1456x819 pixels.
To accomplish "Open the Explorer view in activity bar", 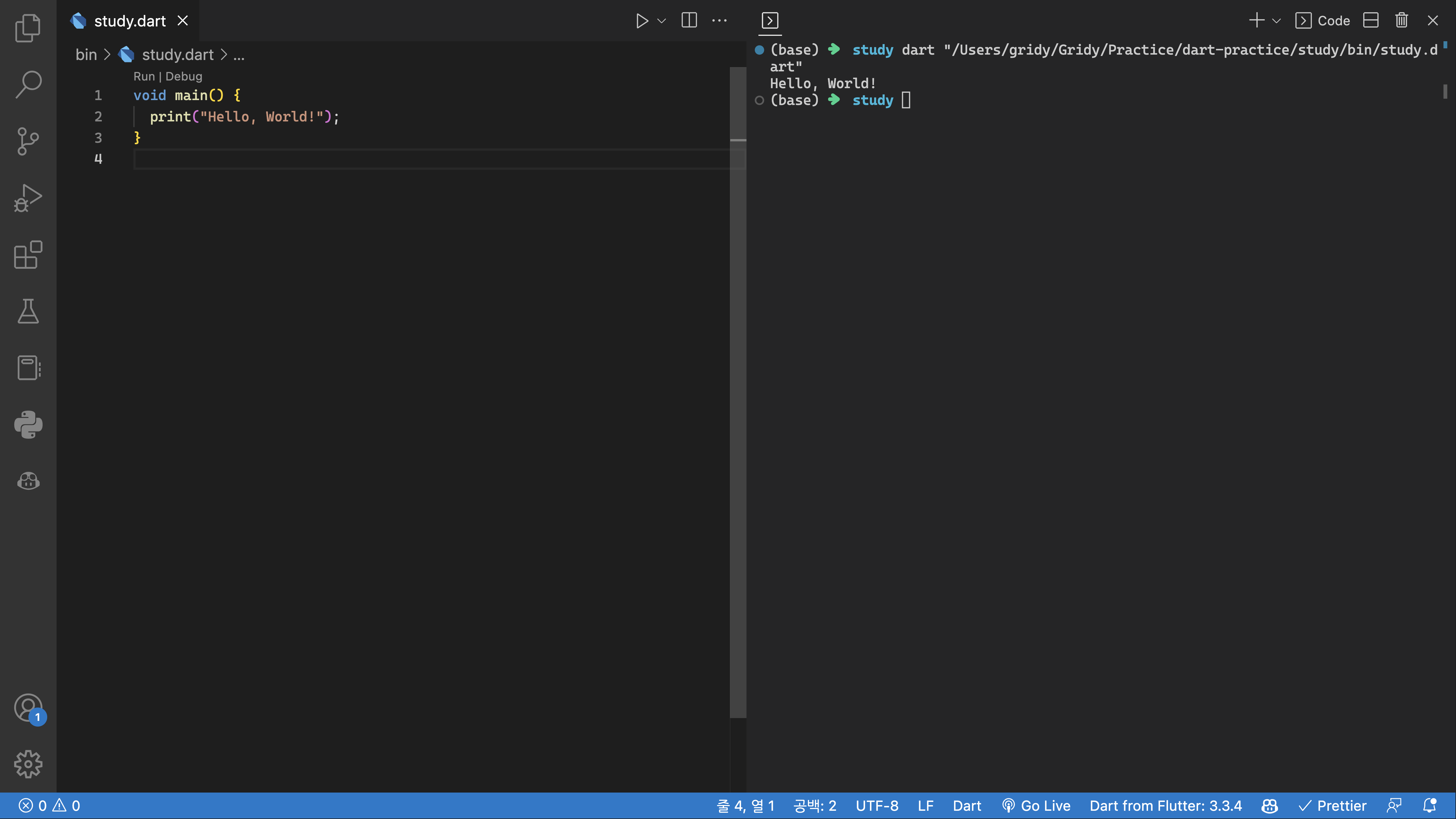I will point(28,28).
